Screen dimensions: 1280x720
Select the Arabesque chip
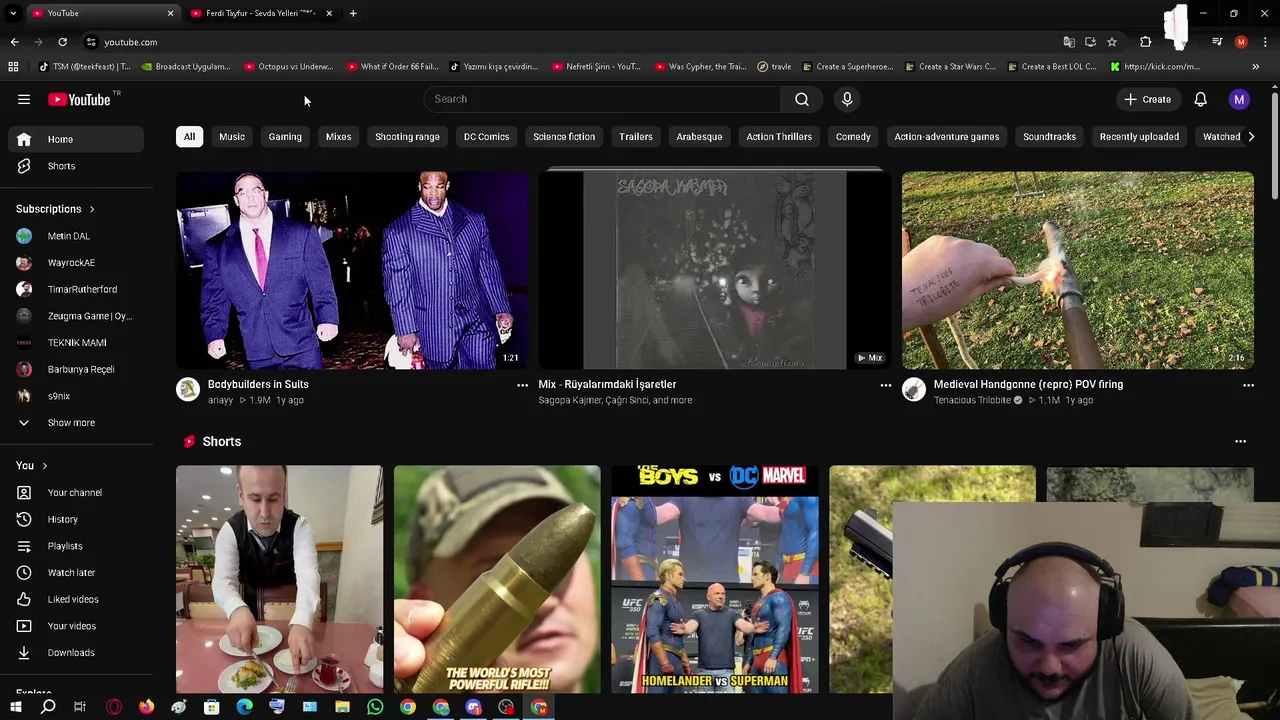699,137
